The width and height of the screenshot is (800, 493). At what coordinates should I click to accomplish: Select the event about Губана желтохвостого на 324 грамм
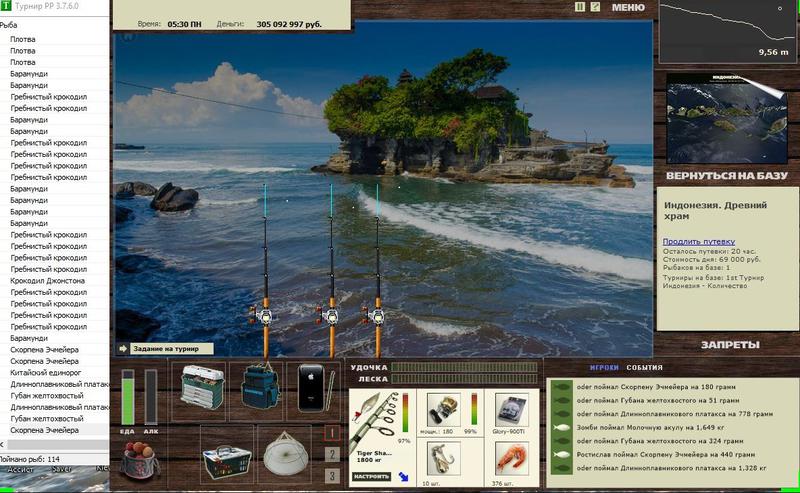pos(660,441)
